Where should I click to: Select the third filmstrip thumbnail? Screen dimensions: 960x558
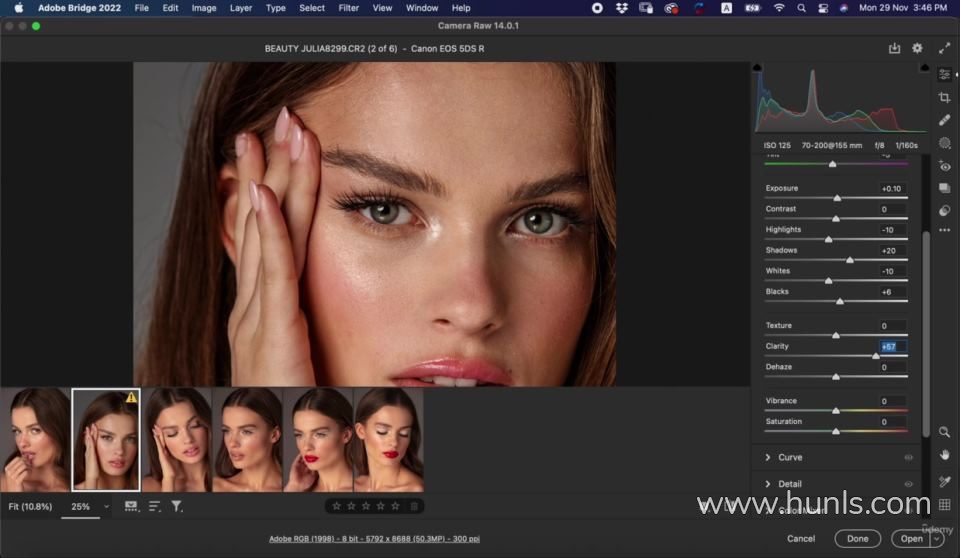[177, 439]
